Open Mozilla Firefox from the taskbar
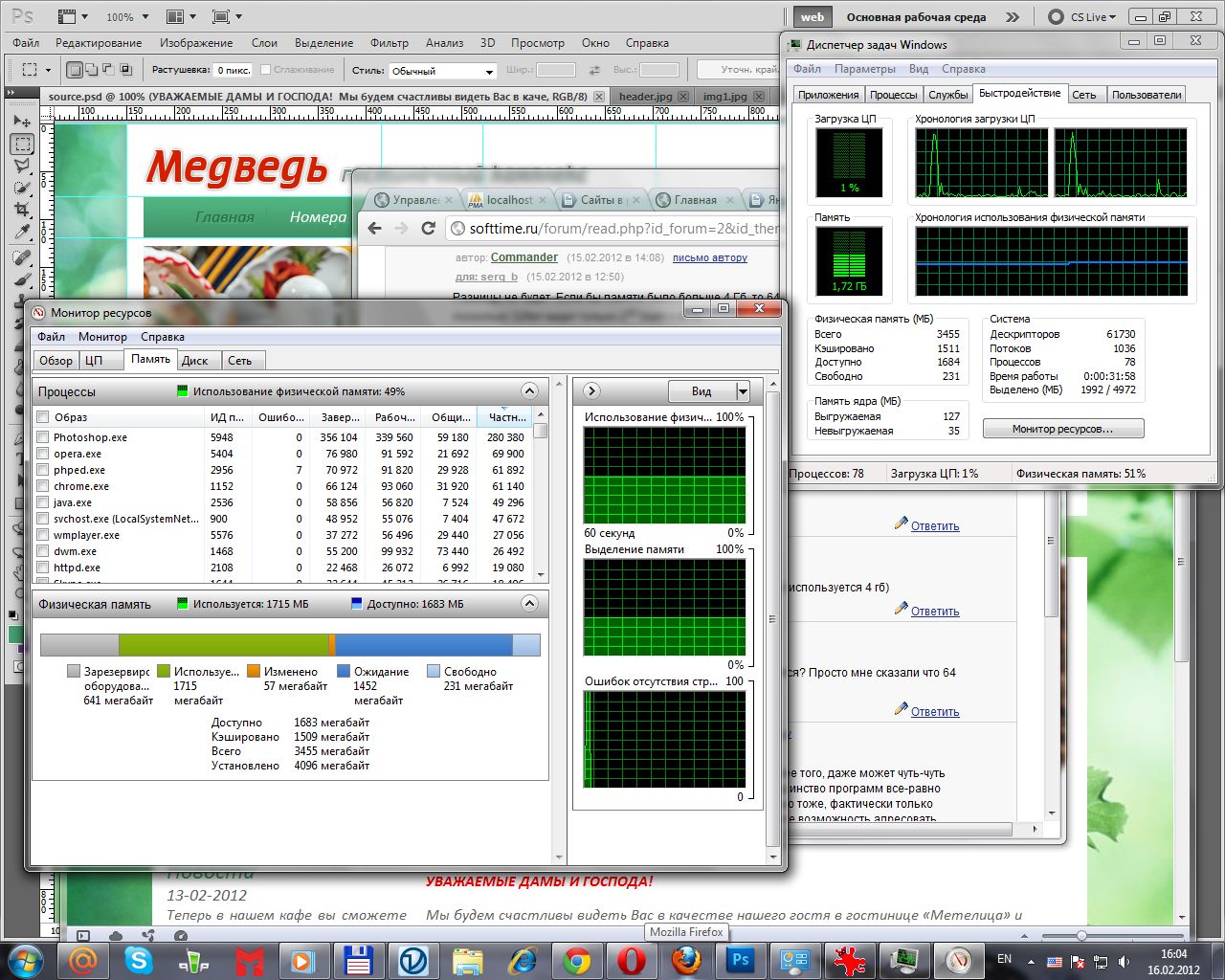Image resolution: width=1225 pixels, height=980 pixels. 685,960
